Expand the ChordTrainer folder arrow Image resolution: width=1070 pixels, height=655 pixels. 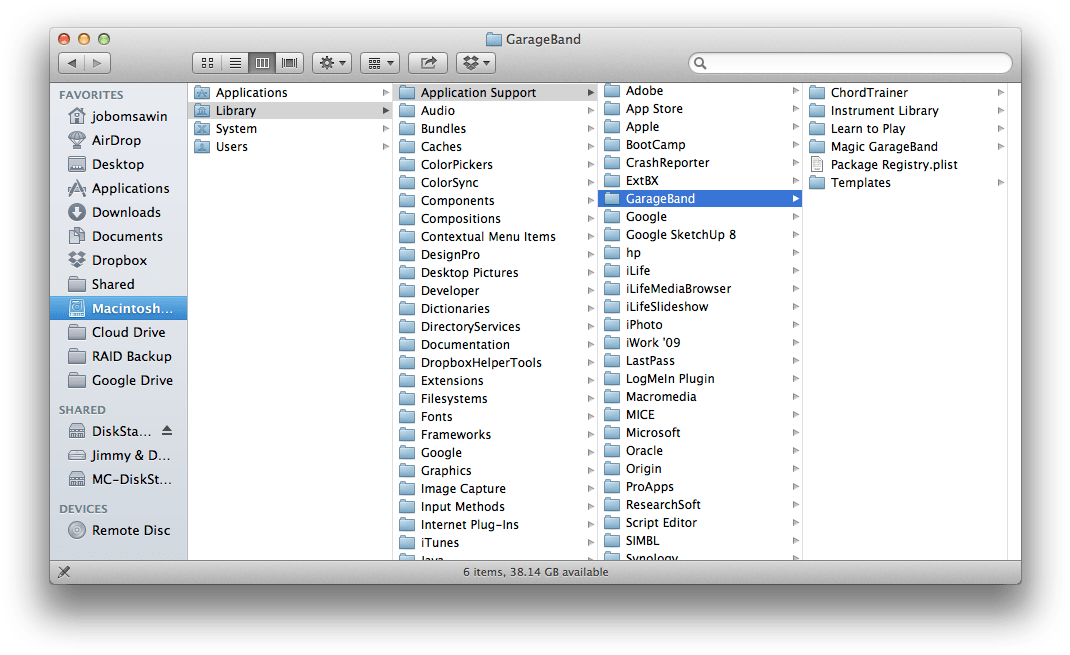click(1000, 92)
